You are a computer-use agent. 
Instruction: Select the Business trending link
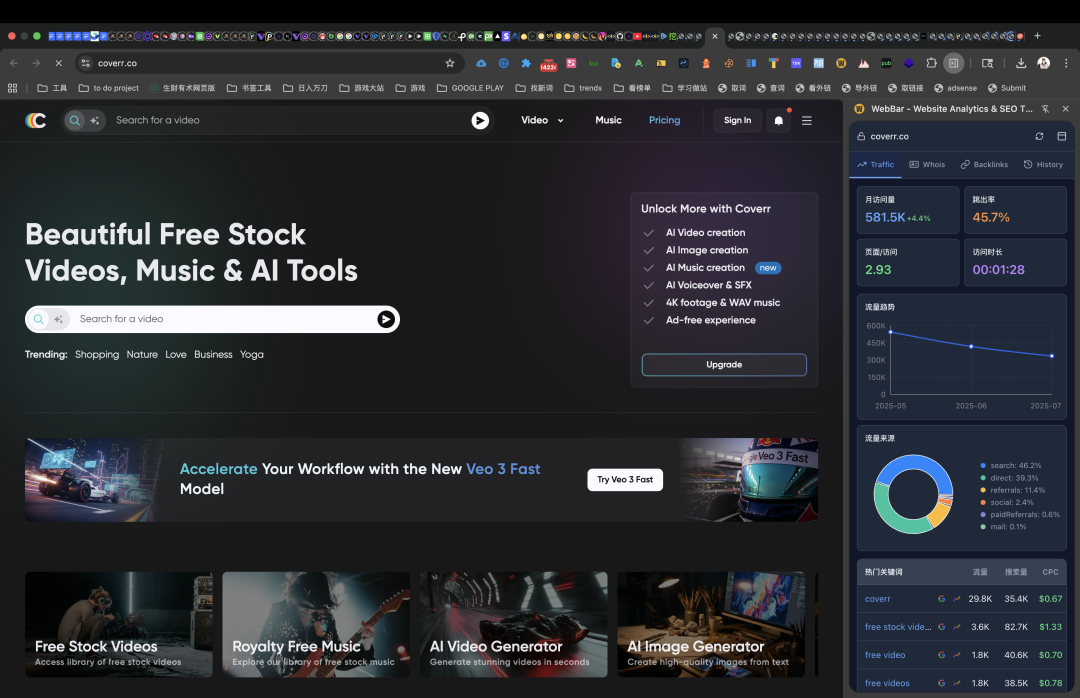tap(214, 355)
